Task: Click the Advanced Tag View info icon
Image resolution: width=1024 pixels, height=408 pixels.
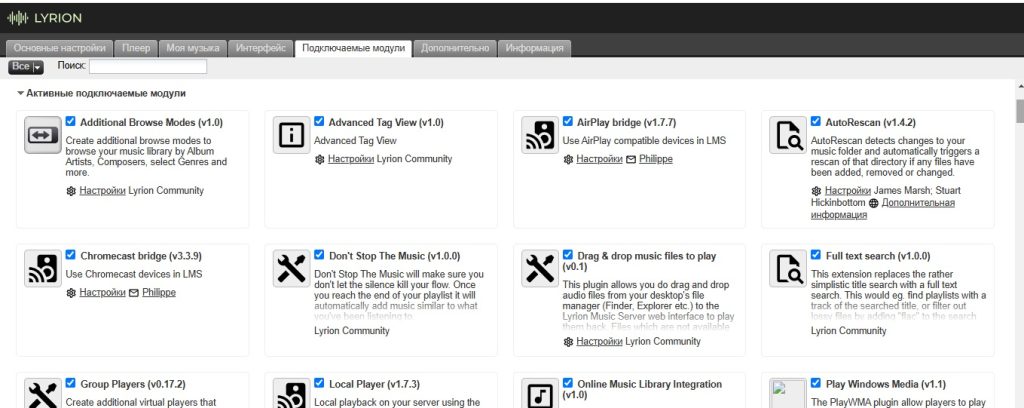Action: pyautogui.click(x=291, y=135)
